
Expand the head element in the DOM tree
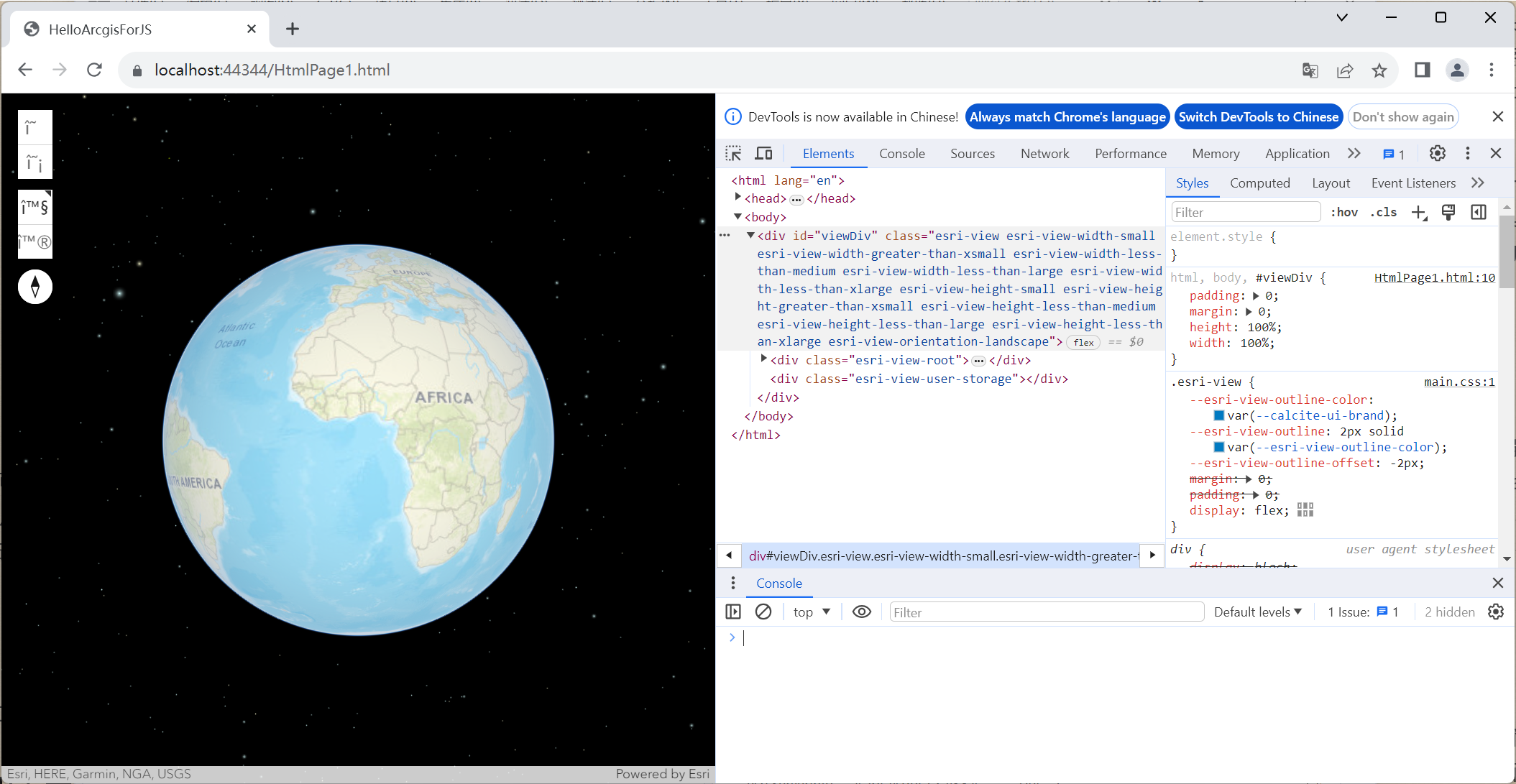click(738, 198)
